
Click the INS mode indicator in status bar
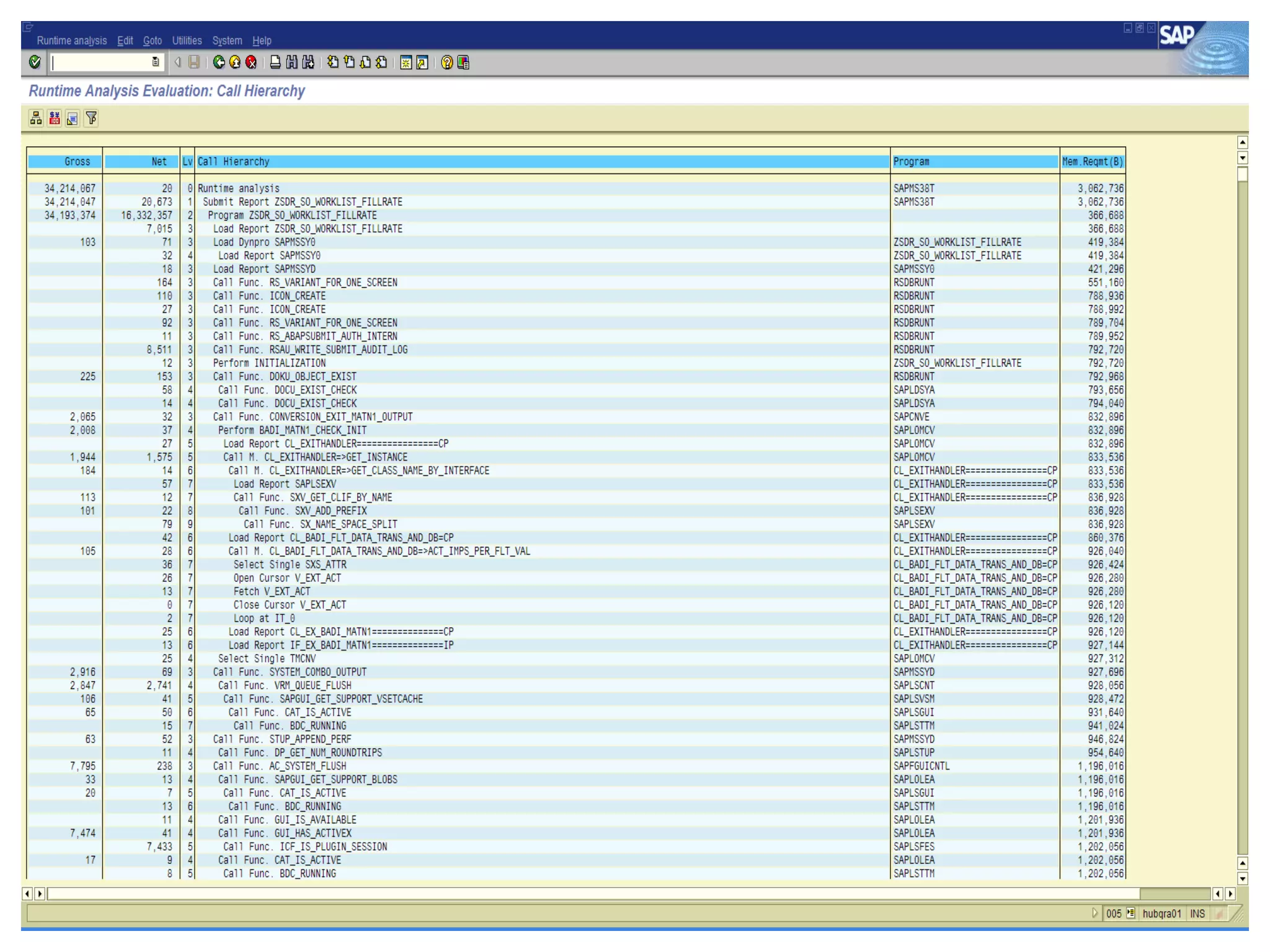tap(1197, 913)
